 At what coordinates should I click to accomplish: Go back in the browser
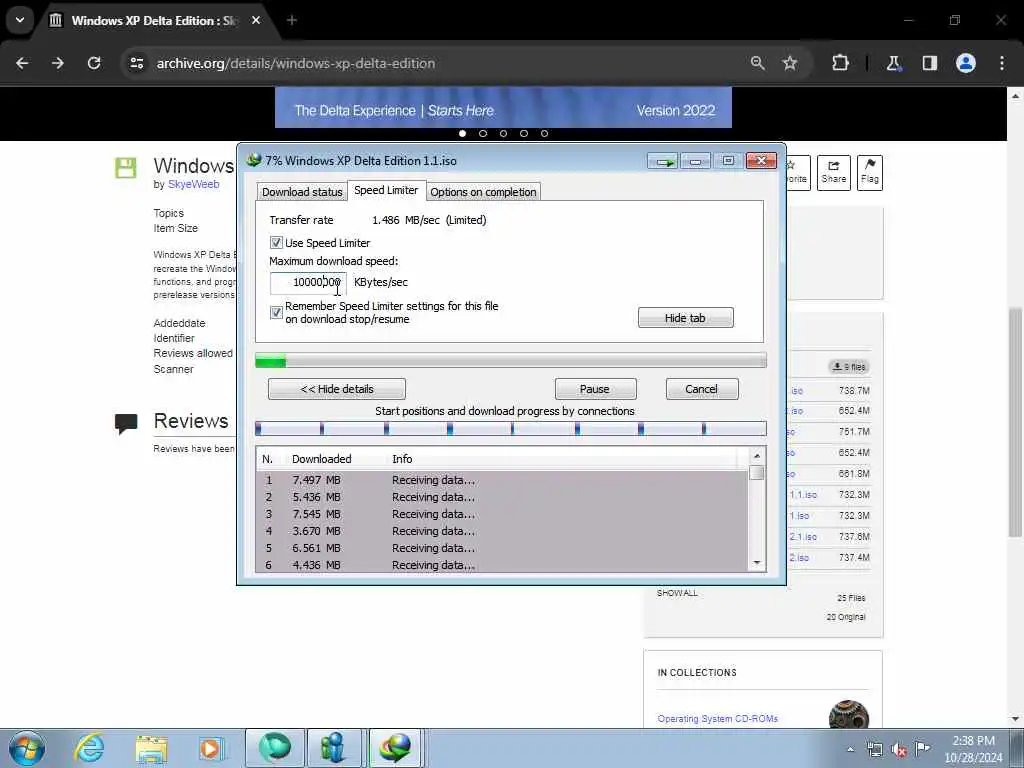coord(22,63)
